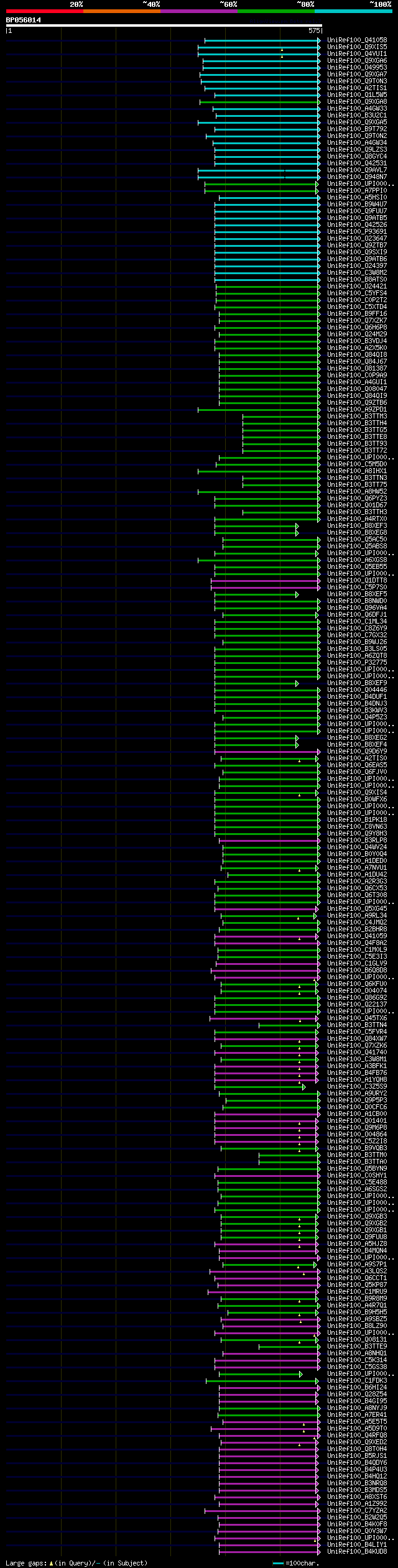
Task: Click the label UniRef100_Q9ZTB7
Action: point(357,246)
